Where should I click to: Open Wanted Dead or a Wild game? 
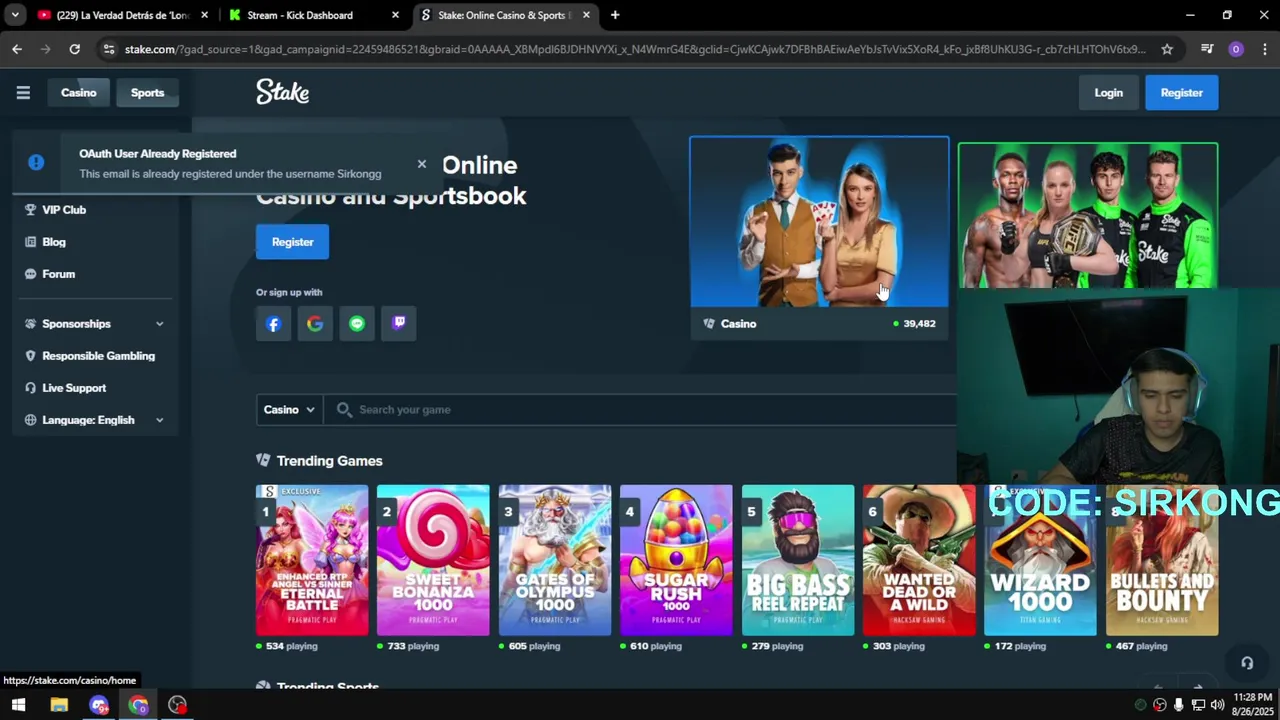919,560
